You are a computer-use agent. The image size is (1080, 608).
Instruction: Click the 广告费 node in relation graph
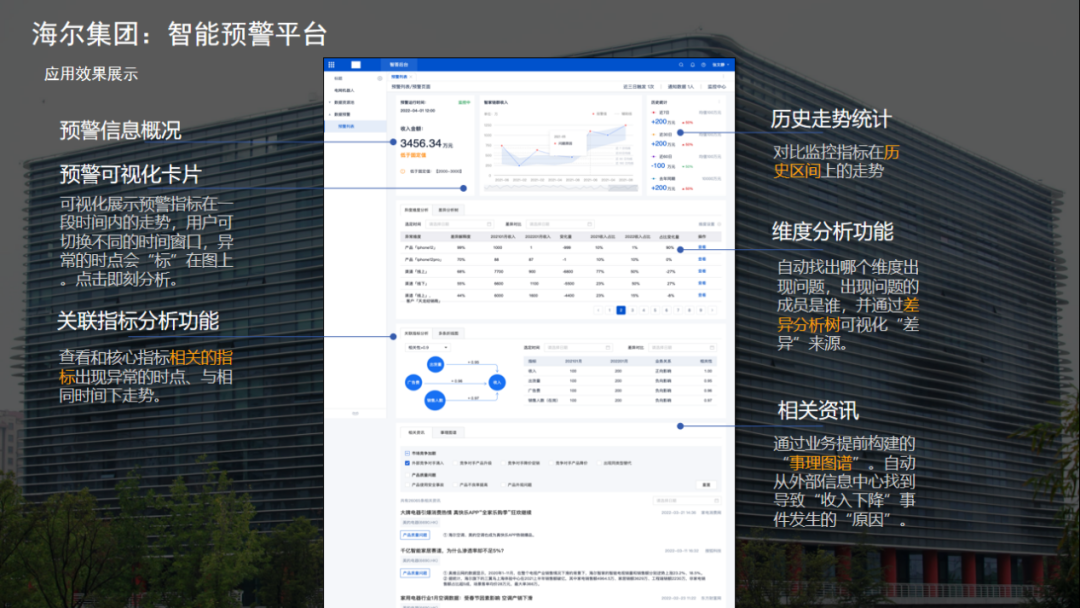[x=413, y=382]
